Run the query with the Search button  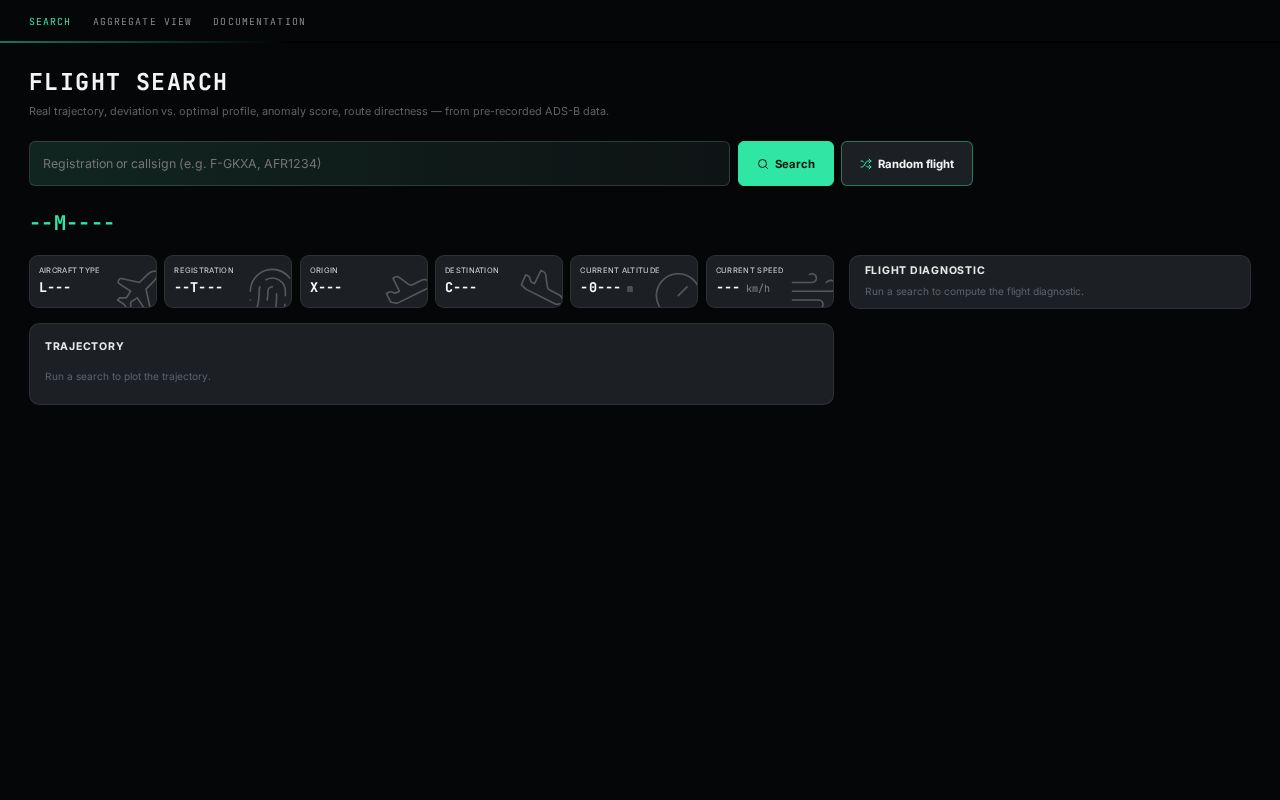coord(786,164)
